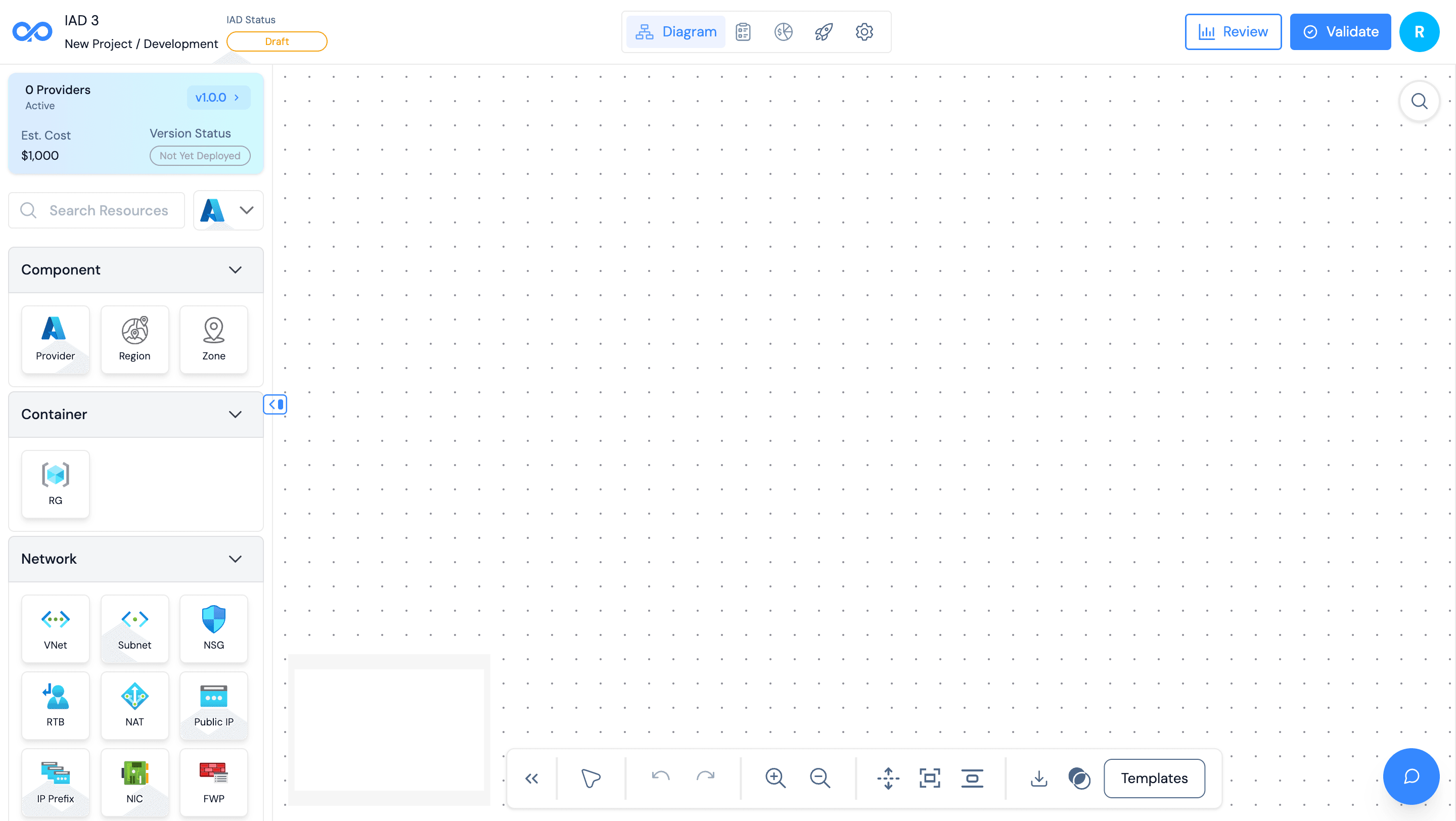Select the FWP firewall resource
Screen dimensions: 1456x821
(214, 782)
